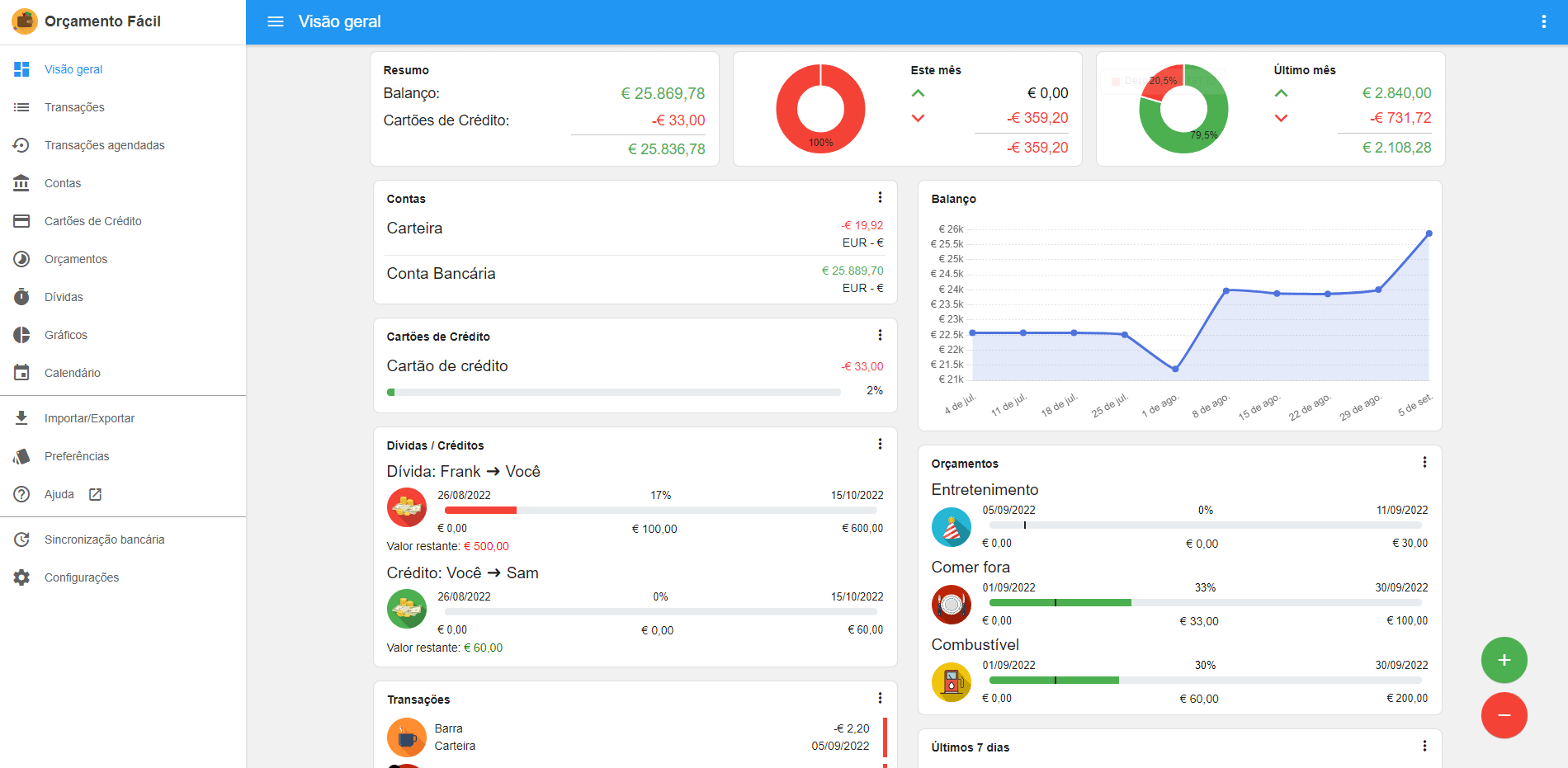Go to Contas in the sidebar
1568x768 pixels.
click(x=63, y=183)
